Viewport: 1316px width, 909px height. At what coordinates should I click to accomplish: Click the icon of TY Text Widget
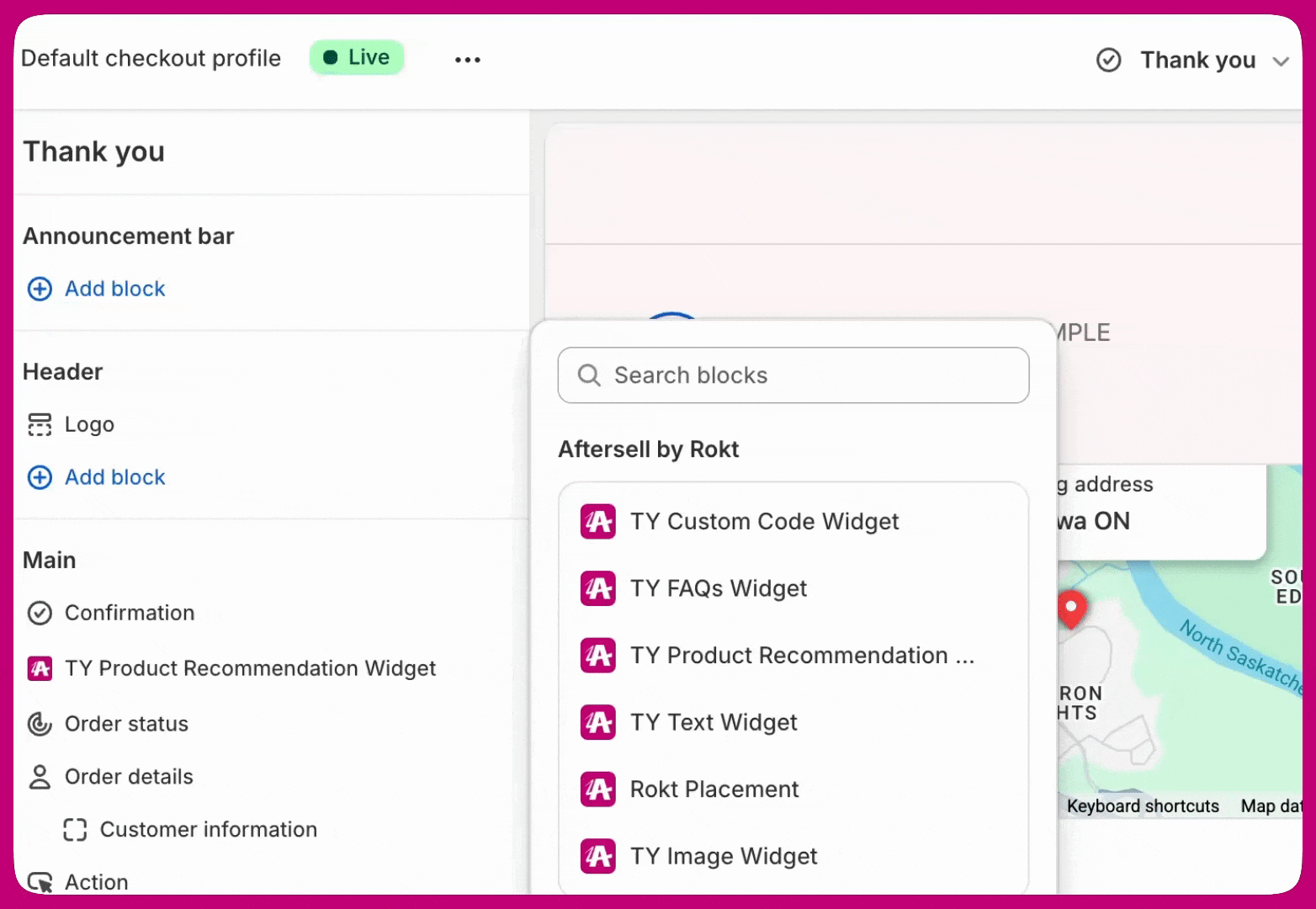598,722
